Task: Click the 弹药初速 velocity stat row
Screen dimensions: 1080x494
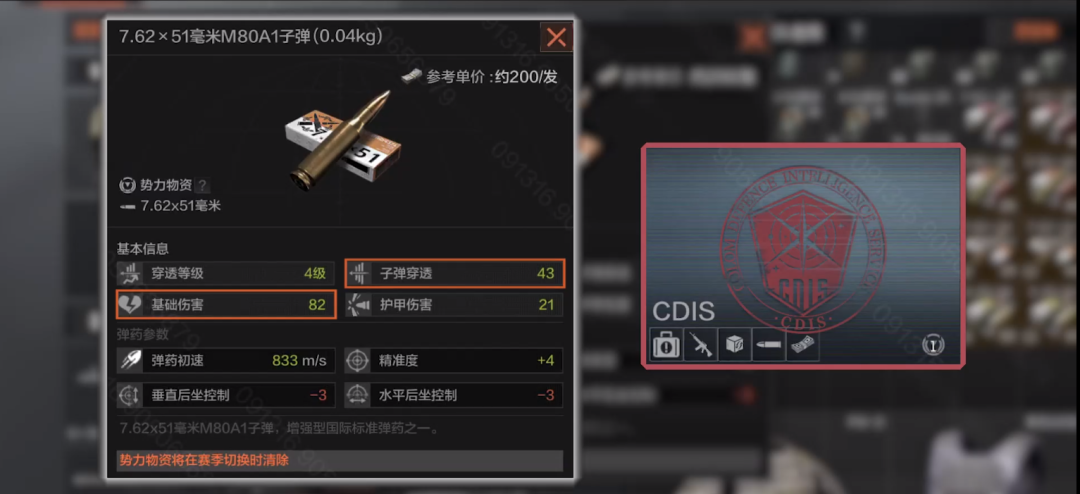Action: 225,360
